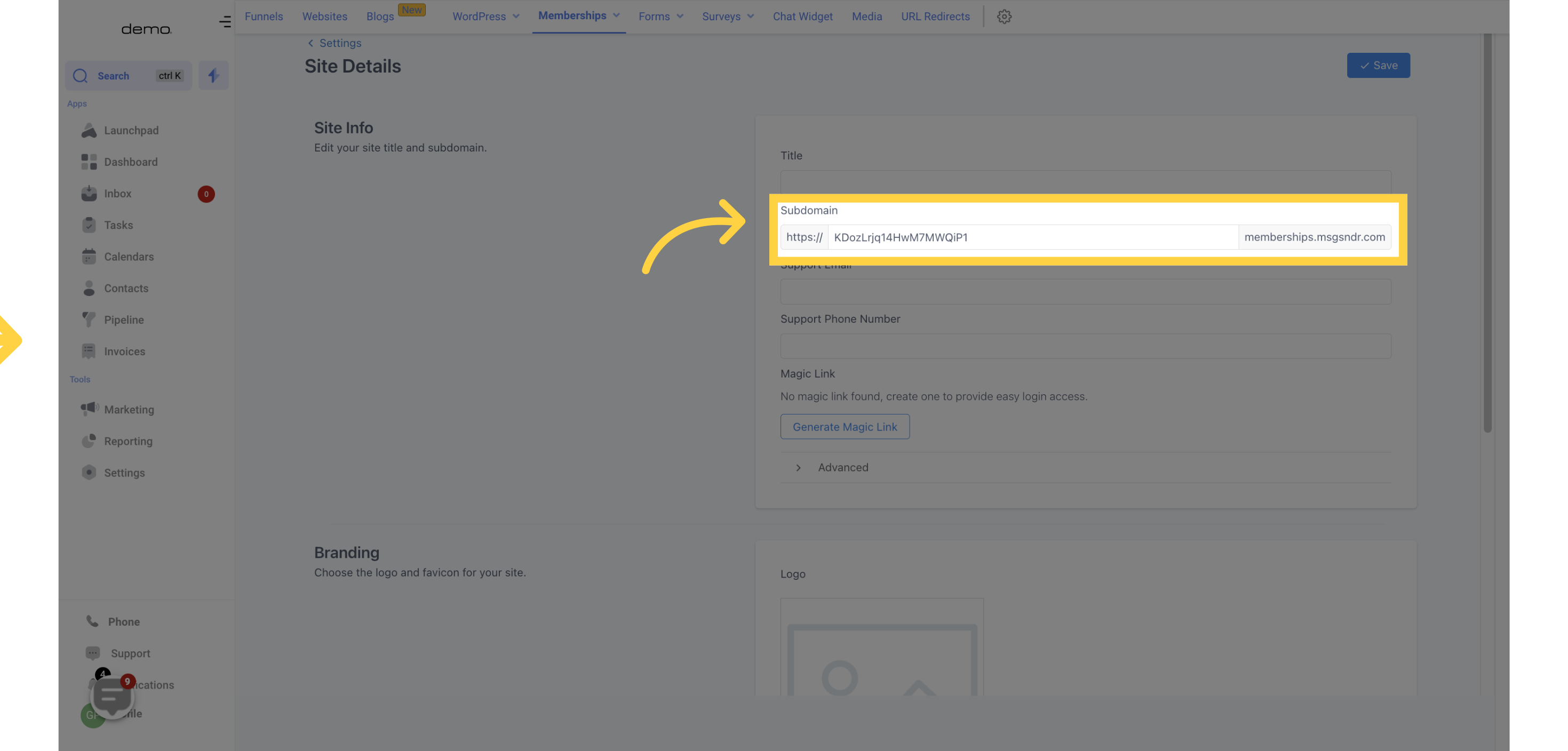Click the New badge on Blogs
The image size is (1568, 751).
click(412, 10)
